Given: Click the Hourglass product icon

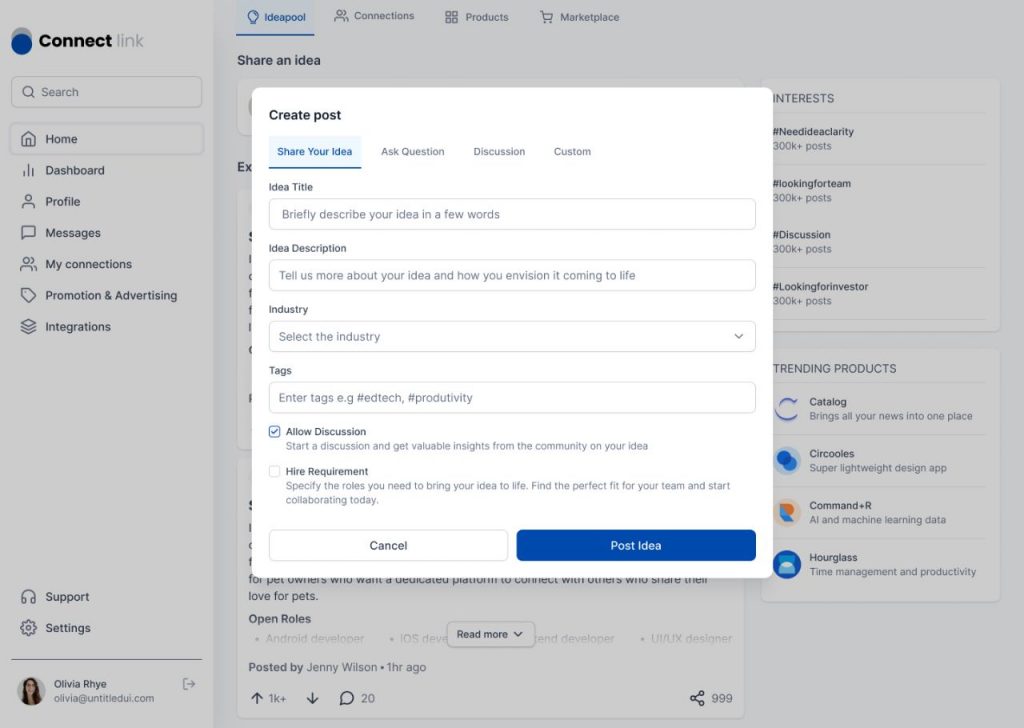Looking at the screenshot, I should coord(787,565).
